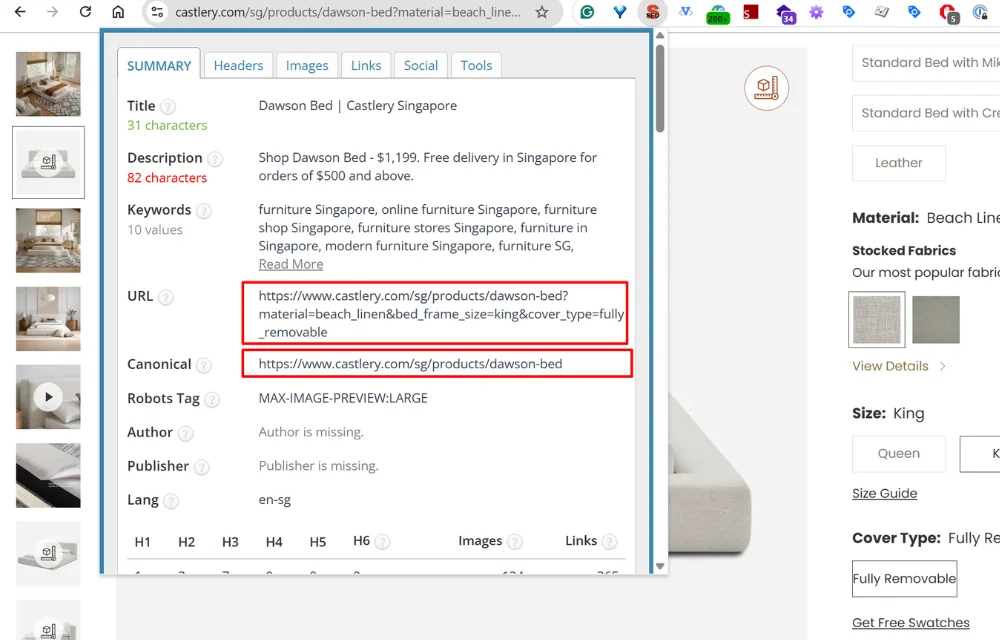Open the Social tab
Screen dimensions: 1000x640
pyautogui.click(x=420, y=65)
